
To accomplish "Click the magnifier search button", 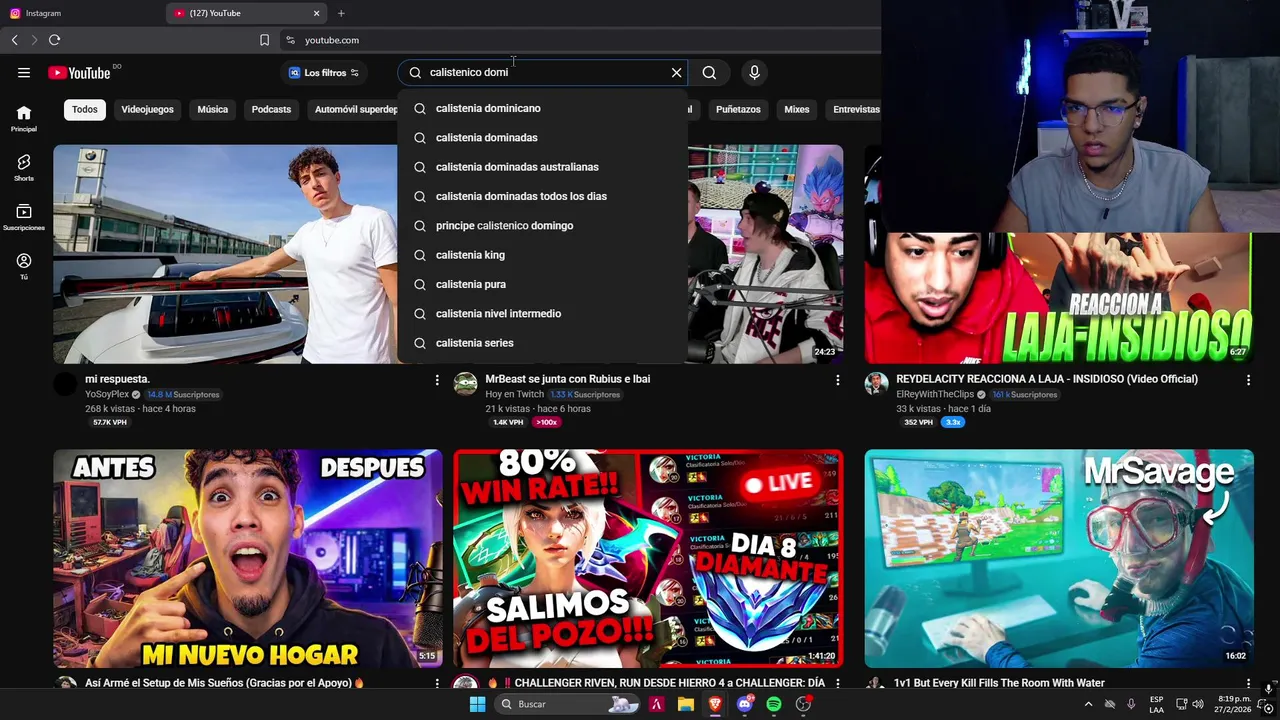I will point(709,72).
